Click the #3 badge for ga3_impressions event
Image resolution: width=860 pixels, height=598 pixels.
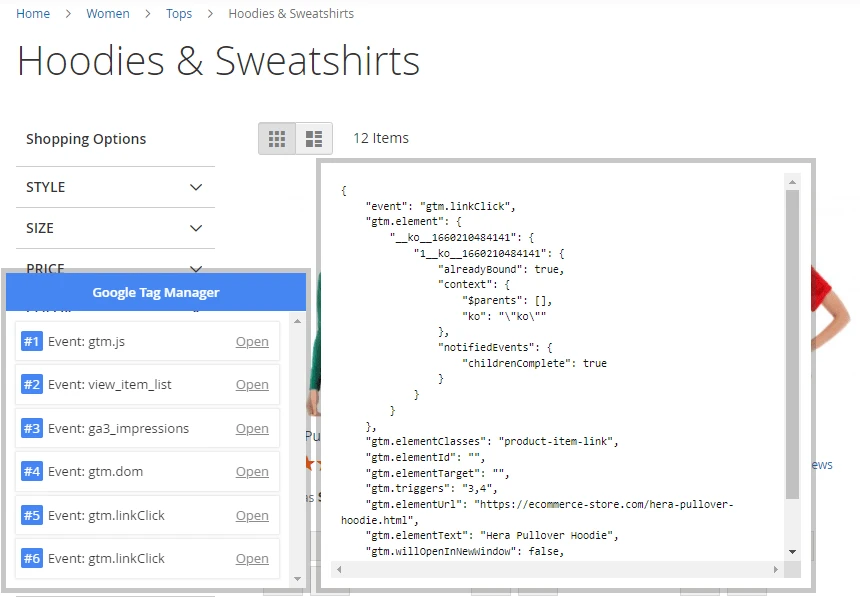click(x=31, y=429)
